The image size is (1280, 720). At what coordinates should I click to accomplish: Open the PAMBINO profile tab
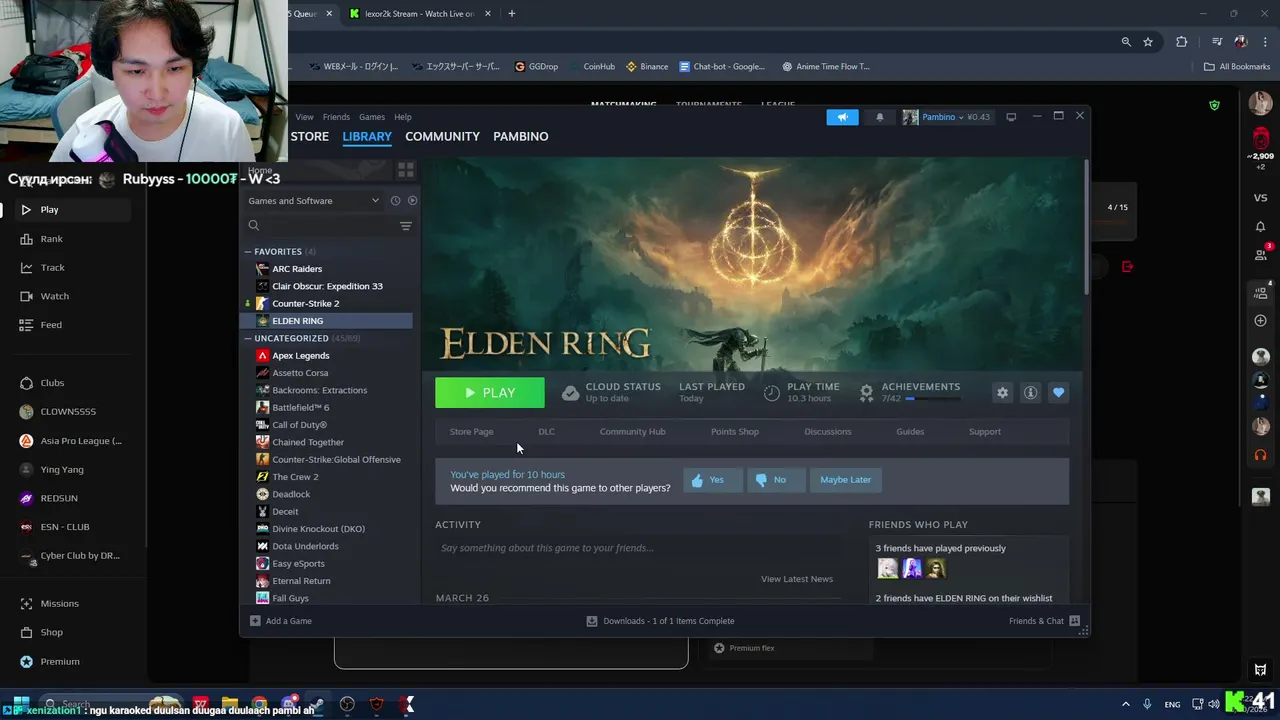521,136
